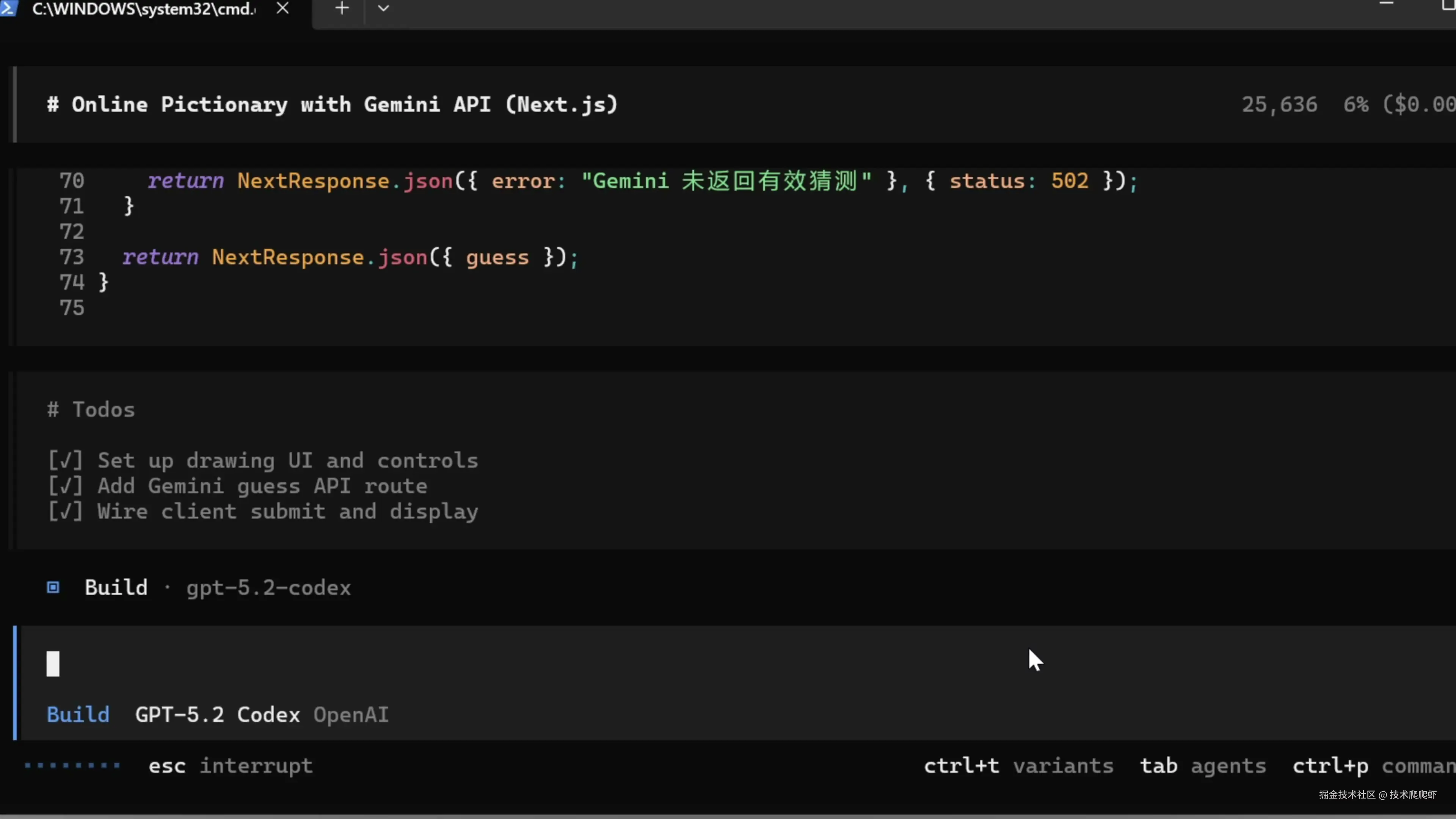1456x819 pixels.
Task: Click the terminal tab's PowerShell icon
Action: pos(9,8)
